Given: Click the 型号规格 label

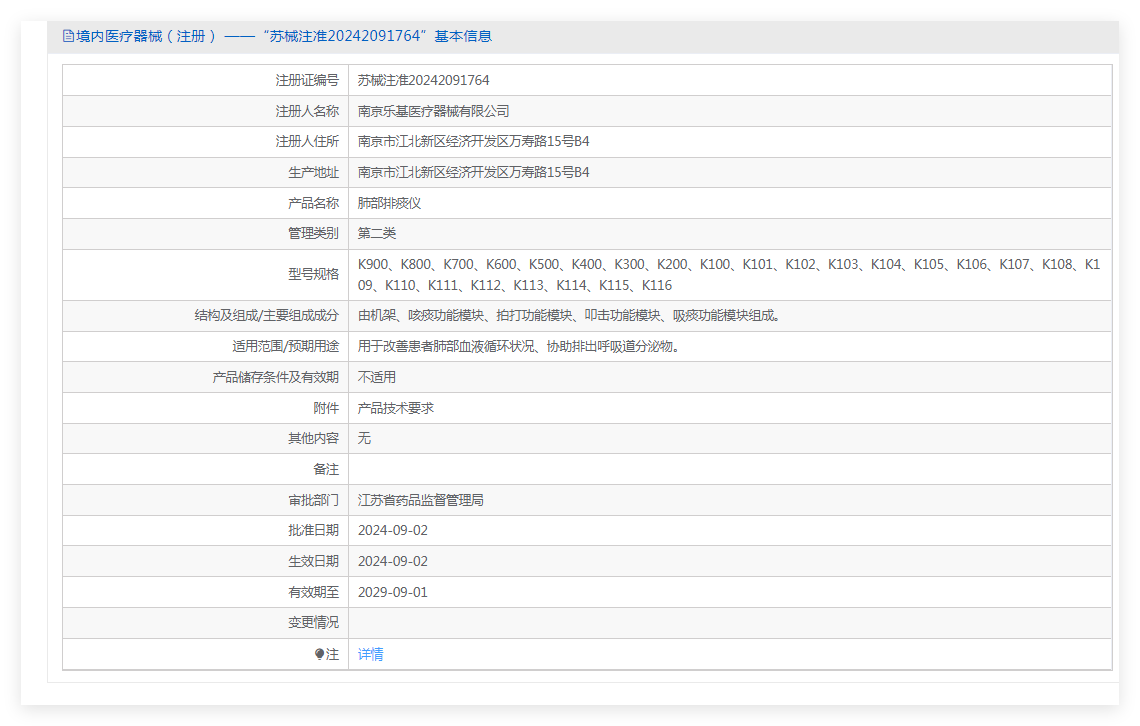Looking at the screenshot, I should [313, 274].
